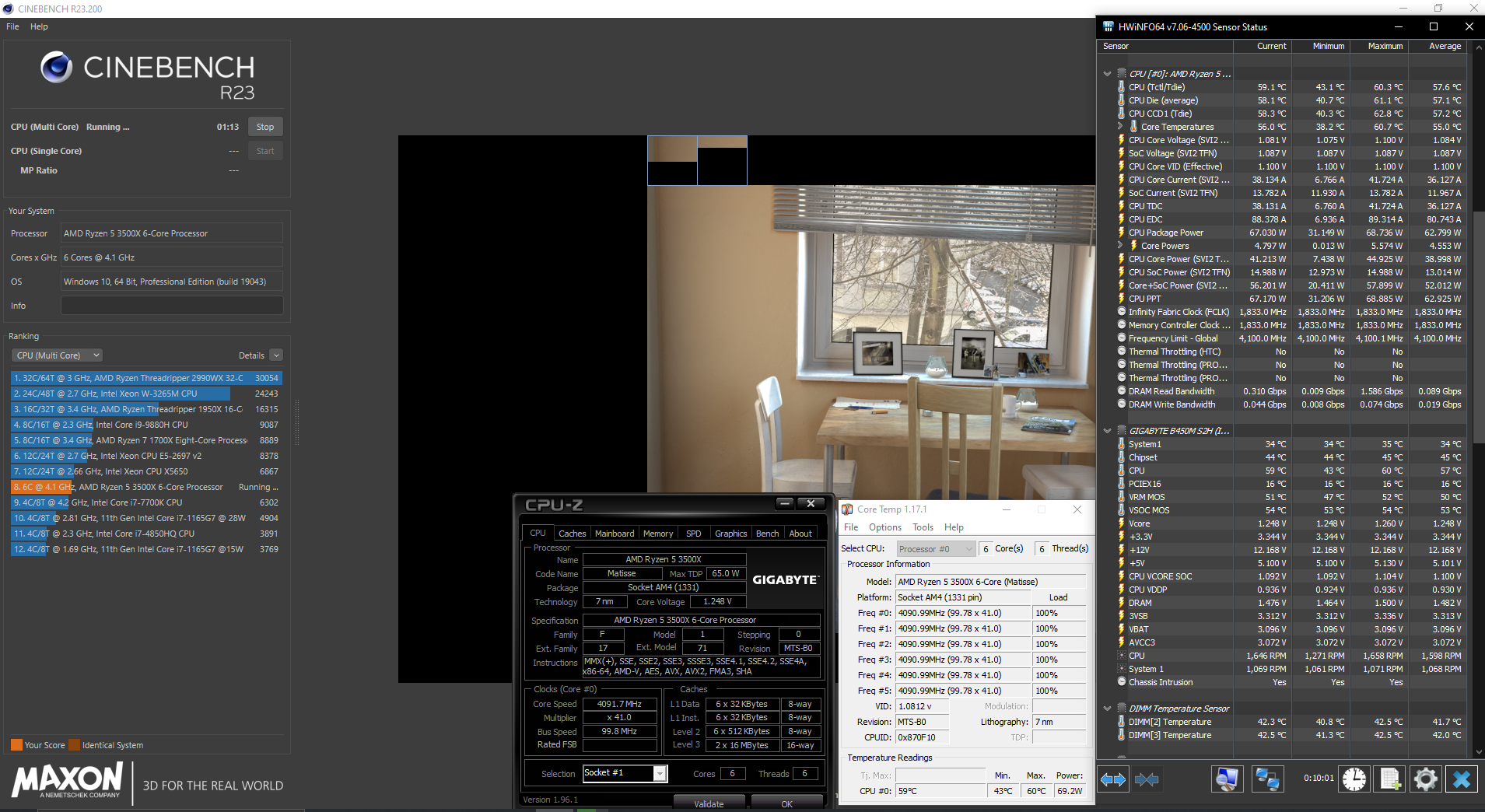Click the Thermal Throttling (HTC) sensor icon
Screen dimensions: 1485x812
point(1122,352)
